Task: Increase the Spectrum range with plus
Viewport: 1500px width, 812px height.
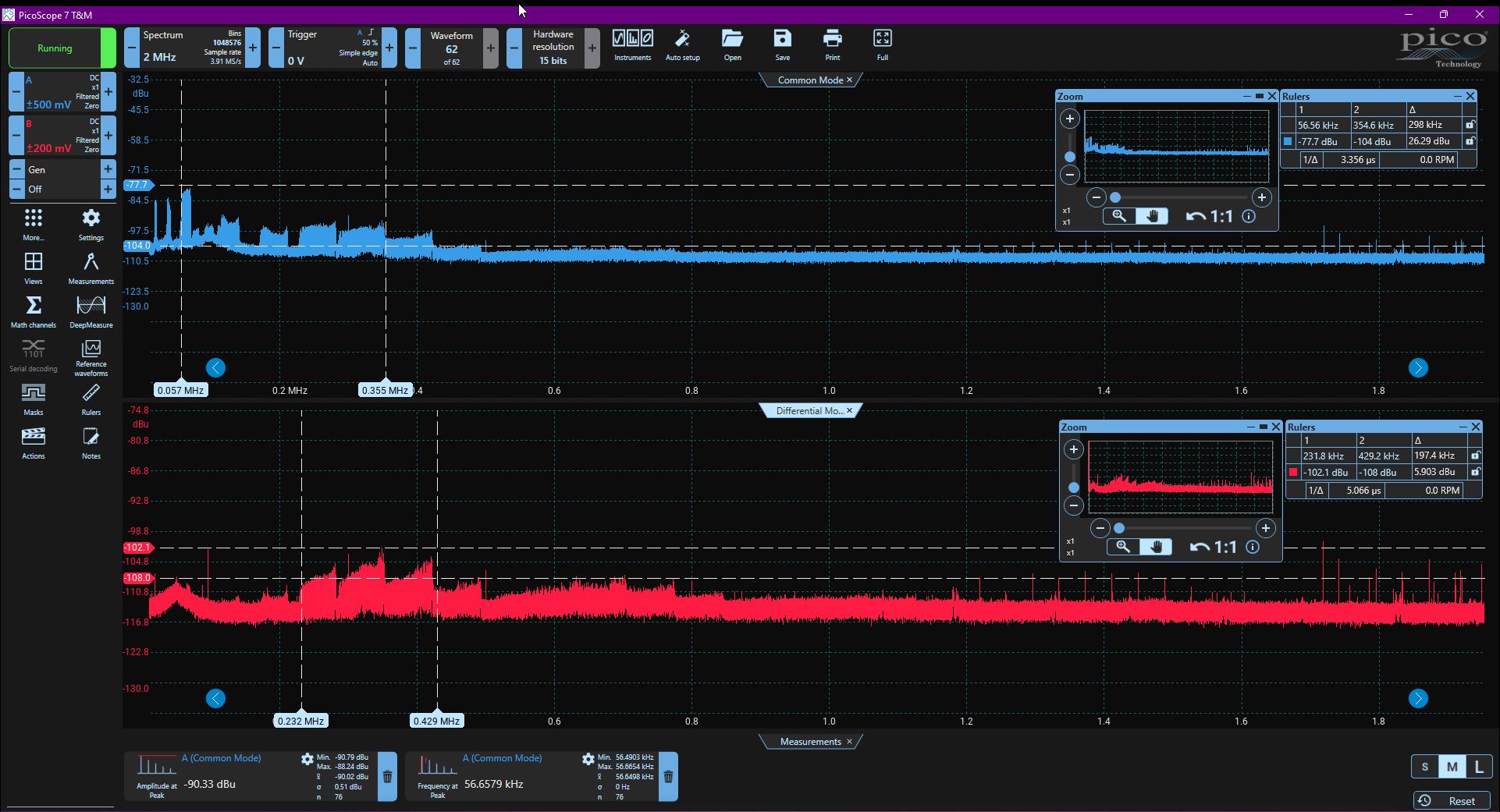Action: coord(253,48)
